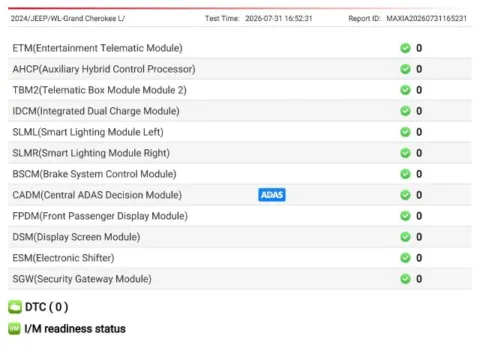Open the DTC ( 0 ) section
Viewport: 480px width, 360px height.
[46, 307]
